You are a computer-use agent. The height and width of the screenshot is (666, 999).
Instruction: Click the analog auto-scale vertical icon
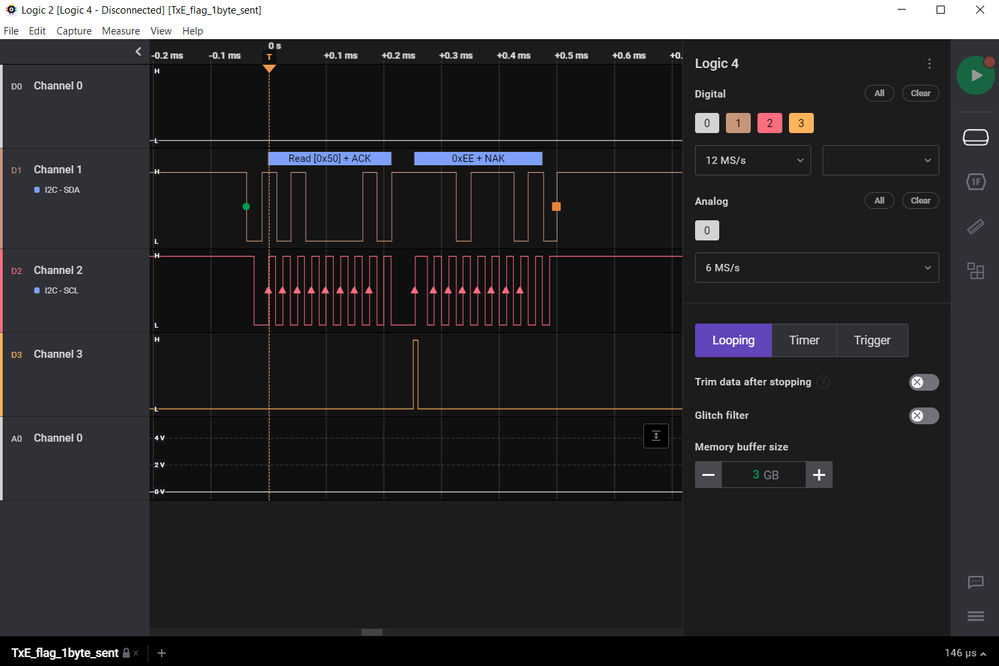coord(656,436)
